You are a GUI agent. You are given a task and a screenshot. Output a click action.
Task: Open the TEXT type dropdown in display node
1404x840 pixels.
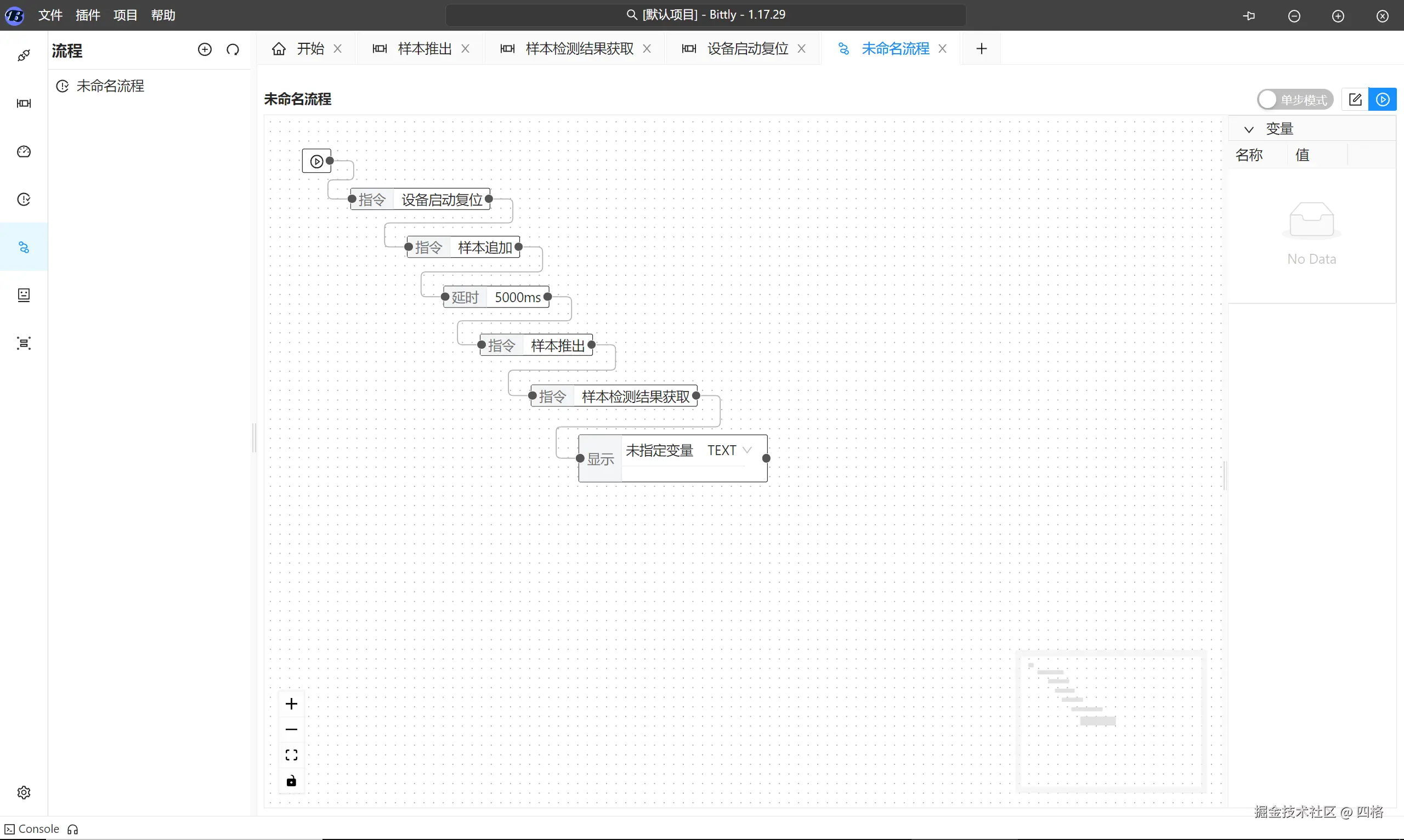pyautogui.click(x=729, y=451)
